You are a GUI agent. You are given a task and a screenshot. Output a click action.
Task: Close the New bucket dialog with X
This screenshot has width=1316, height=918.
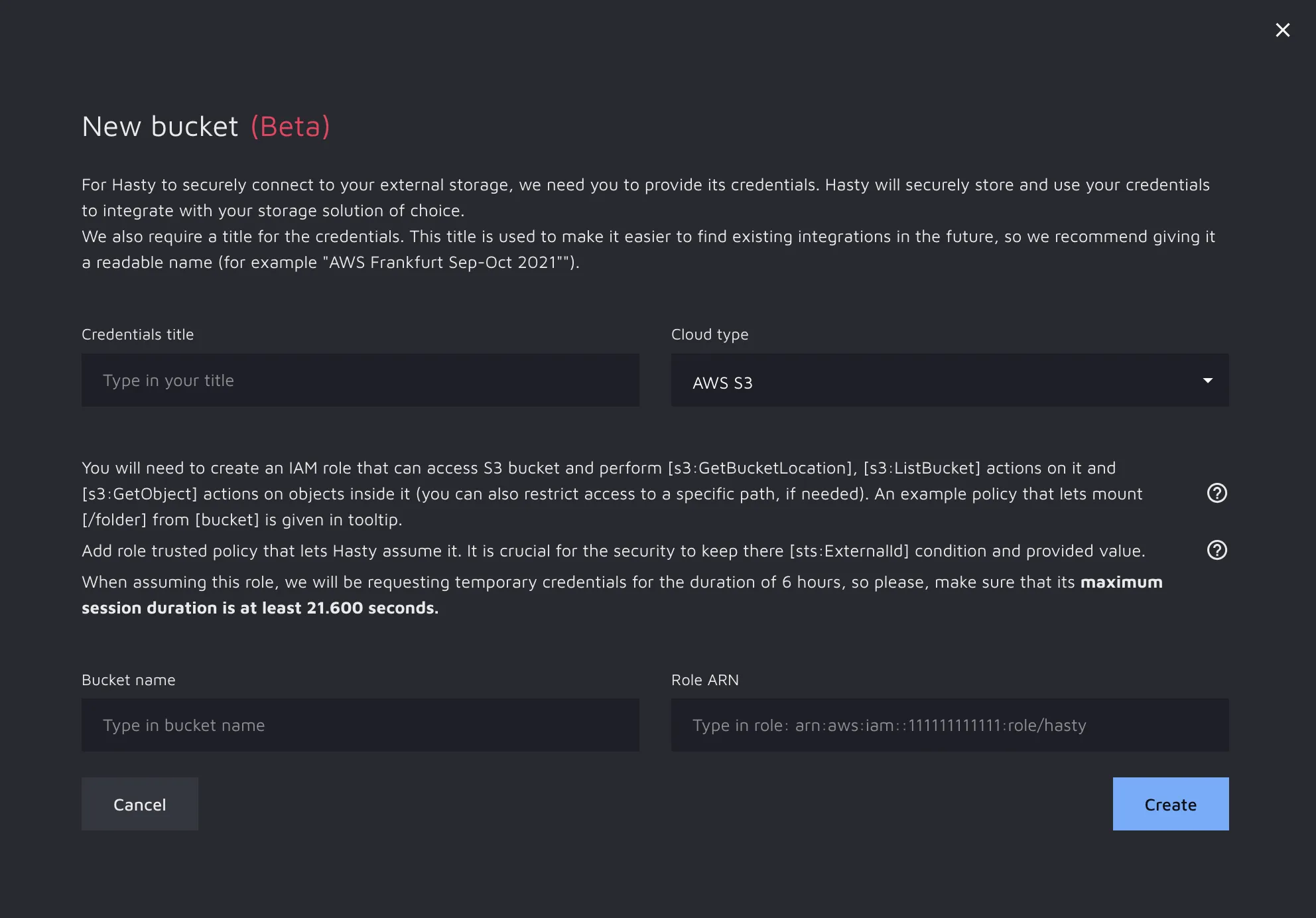tap(1282, 30)
